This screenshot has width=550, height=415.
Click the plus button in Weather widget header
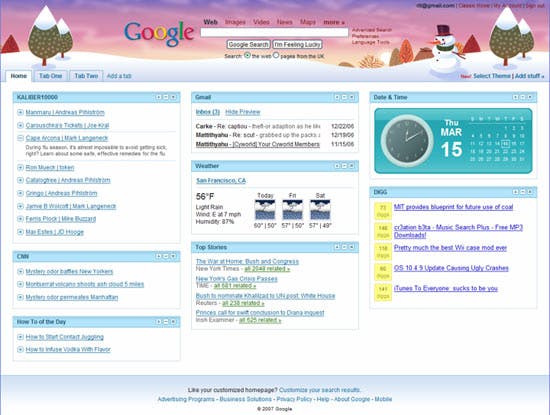pyautogui.click(x=337, y=166)
